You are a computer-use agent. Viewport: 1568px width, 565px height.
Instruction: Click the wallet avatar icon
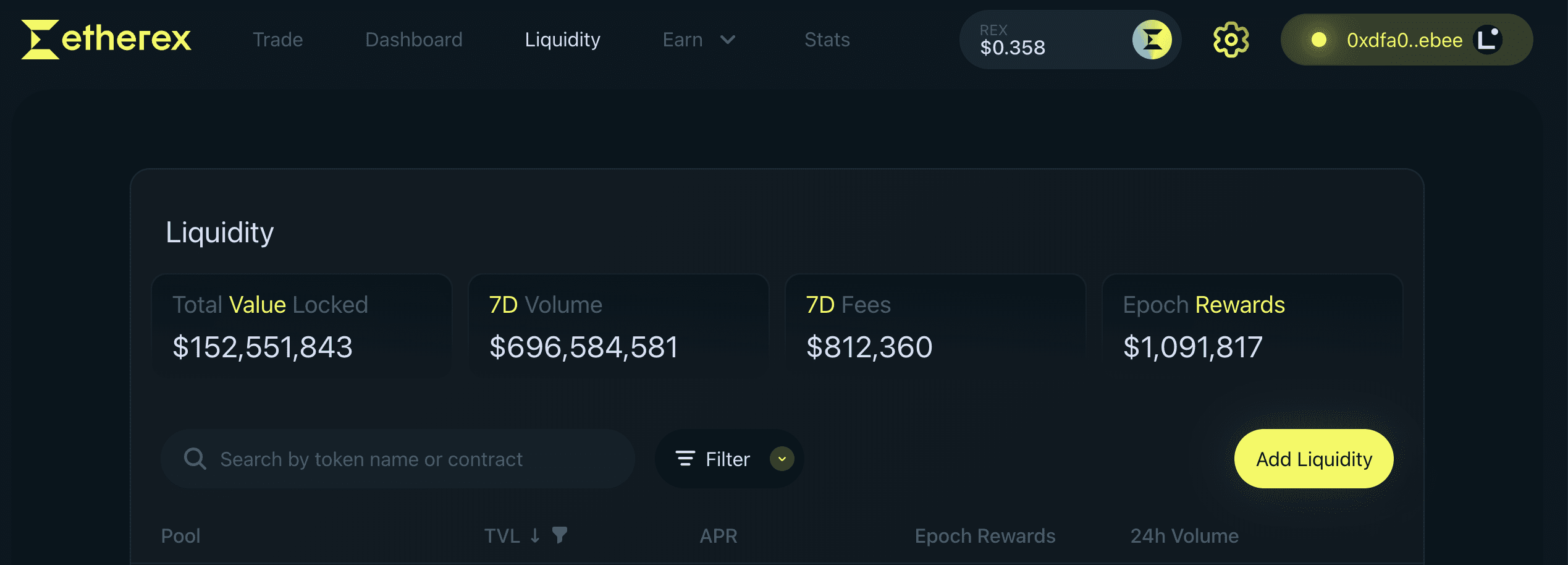click(1488, 40)
